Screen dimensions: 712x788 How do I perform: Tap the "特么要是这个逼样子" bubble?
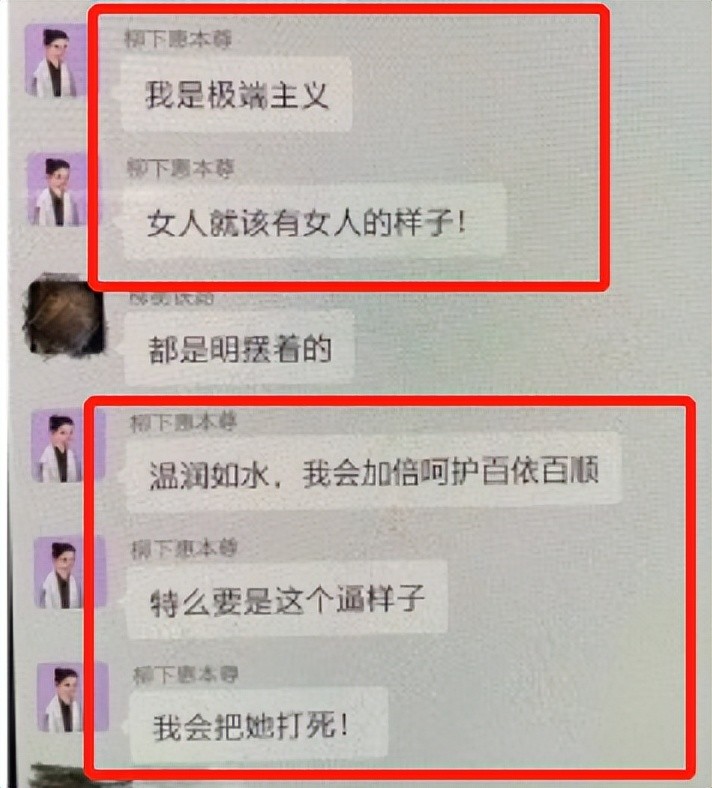coord(287,599)
